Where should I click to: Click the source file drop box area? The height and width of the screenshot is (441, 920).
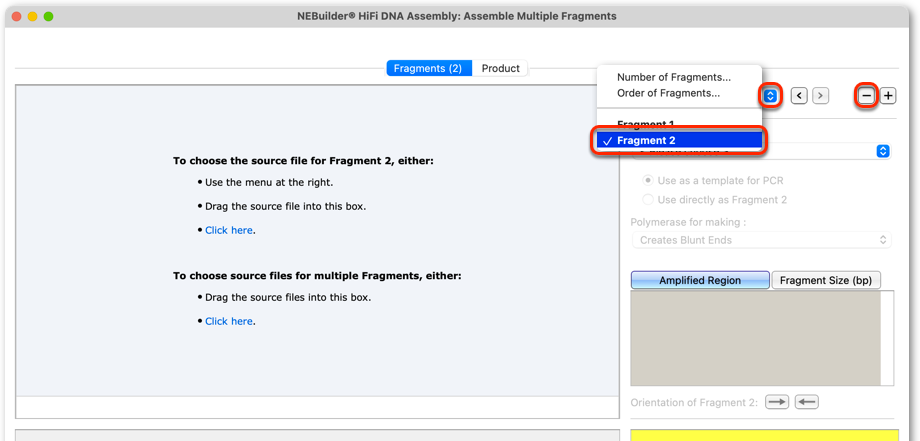click(317, 241)
